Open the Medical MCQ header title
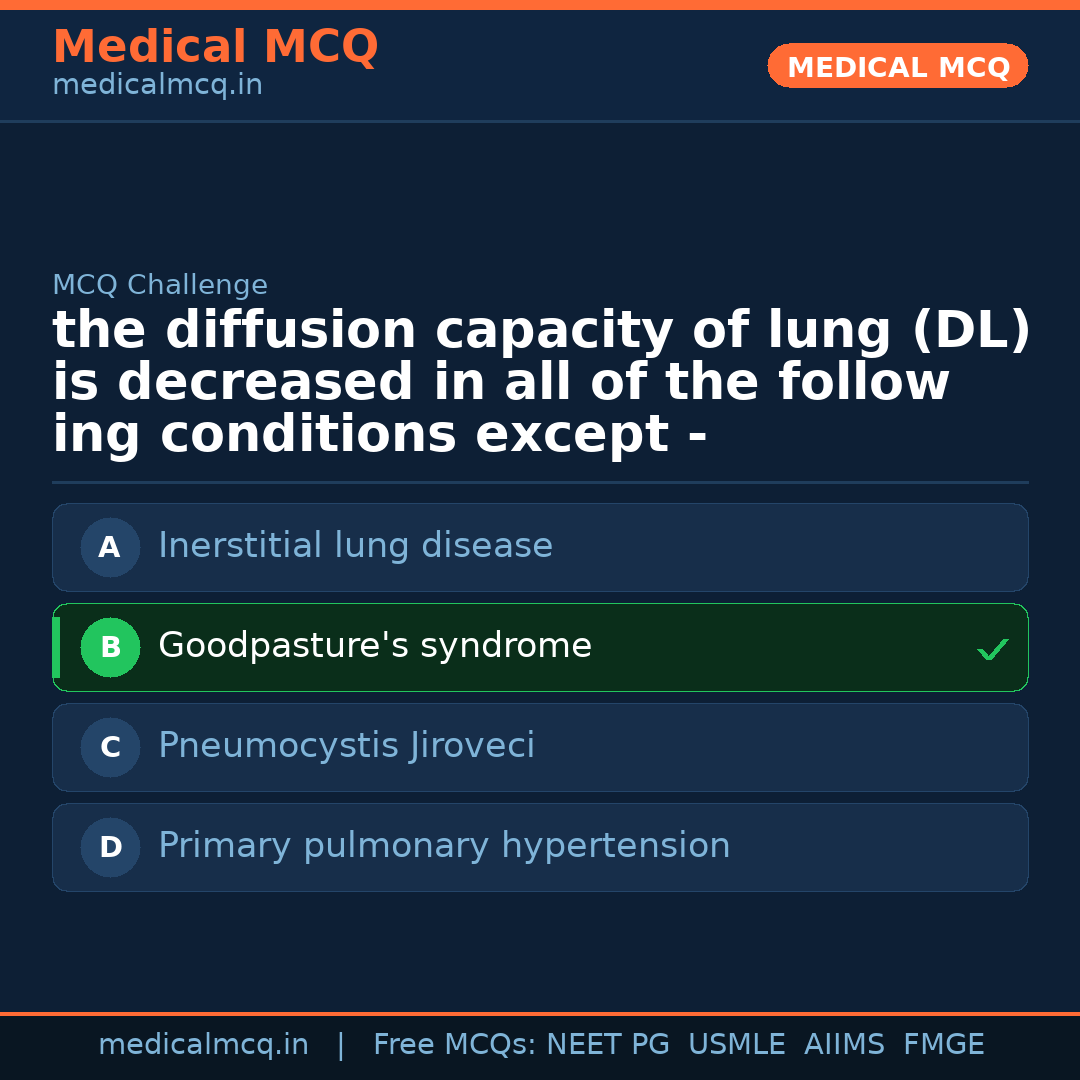Screen dimensions: 1080x1080 point(215,47)
